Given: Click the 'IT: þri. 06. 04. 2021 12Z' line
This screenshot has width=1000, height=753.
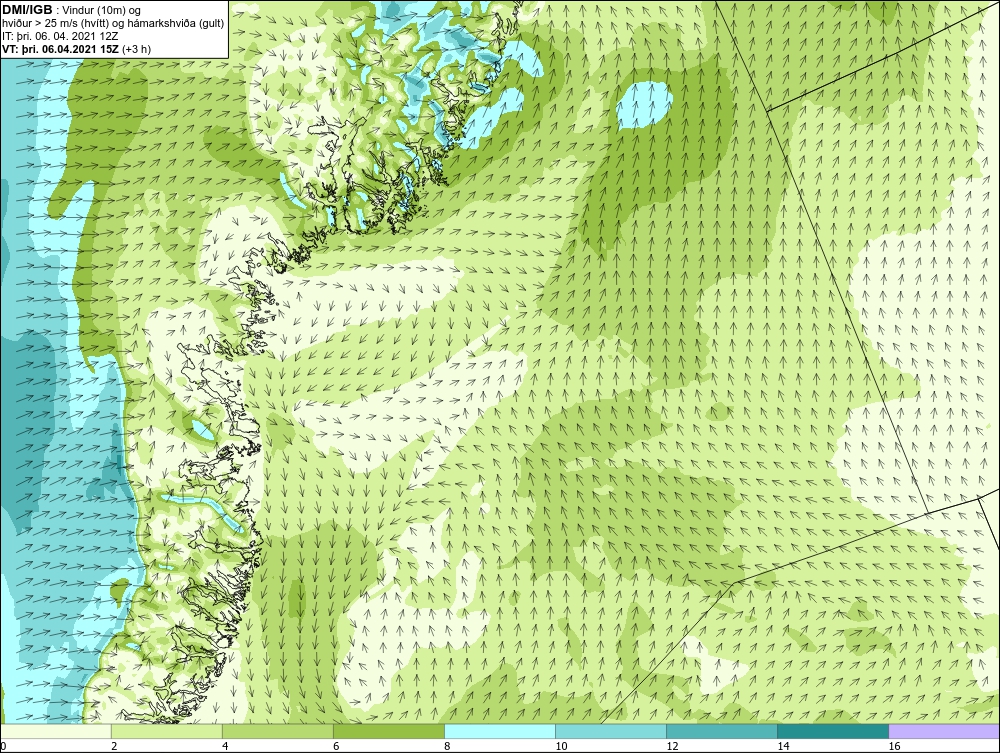Looking at the screenshot, I should tap(61, 36).
